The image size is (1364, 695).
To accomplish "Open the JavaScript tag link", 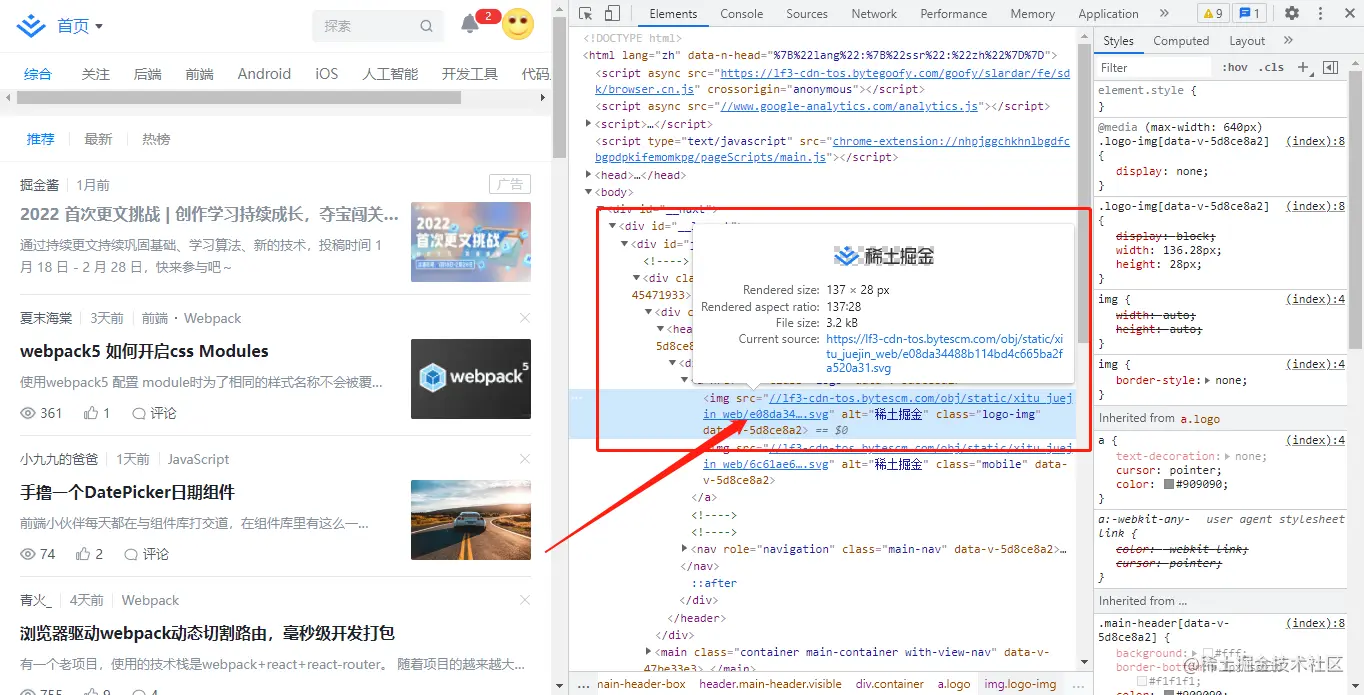I will (x=198, y=459).
